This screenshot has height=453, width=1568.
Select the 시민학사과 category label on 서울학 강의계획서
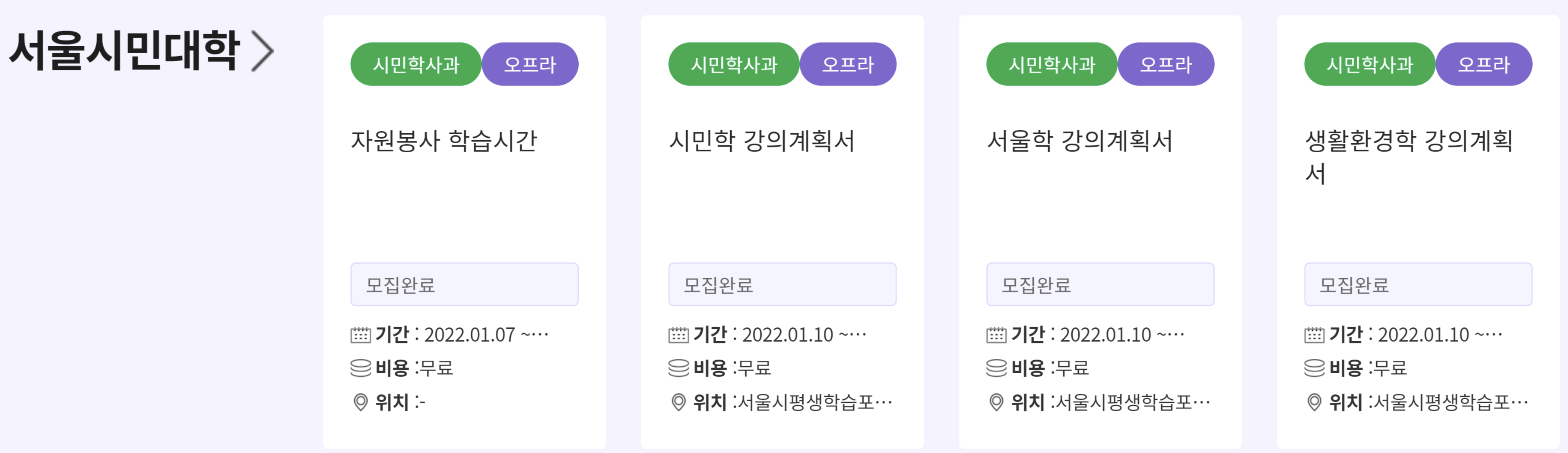click(x=1052, y=63)
